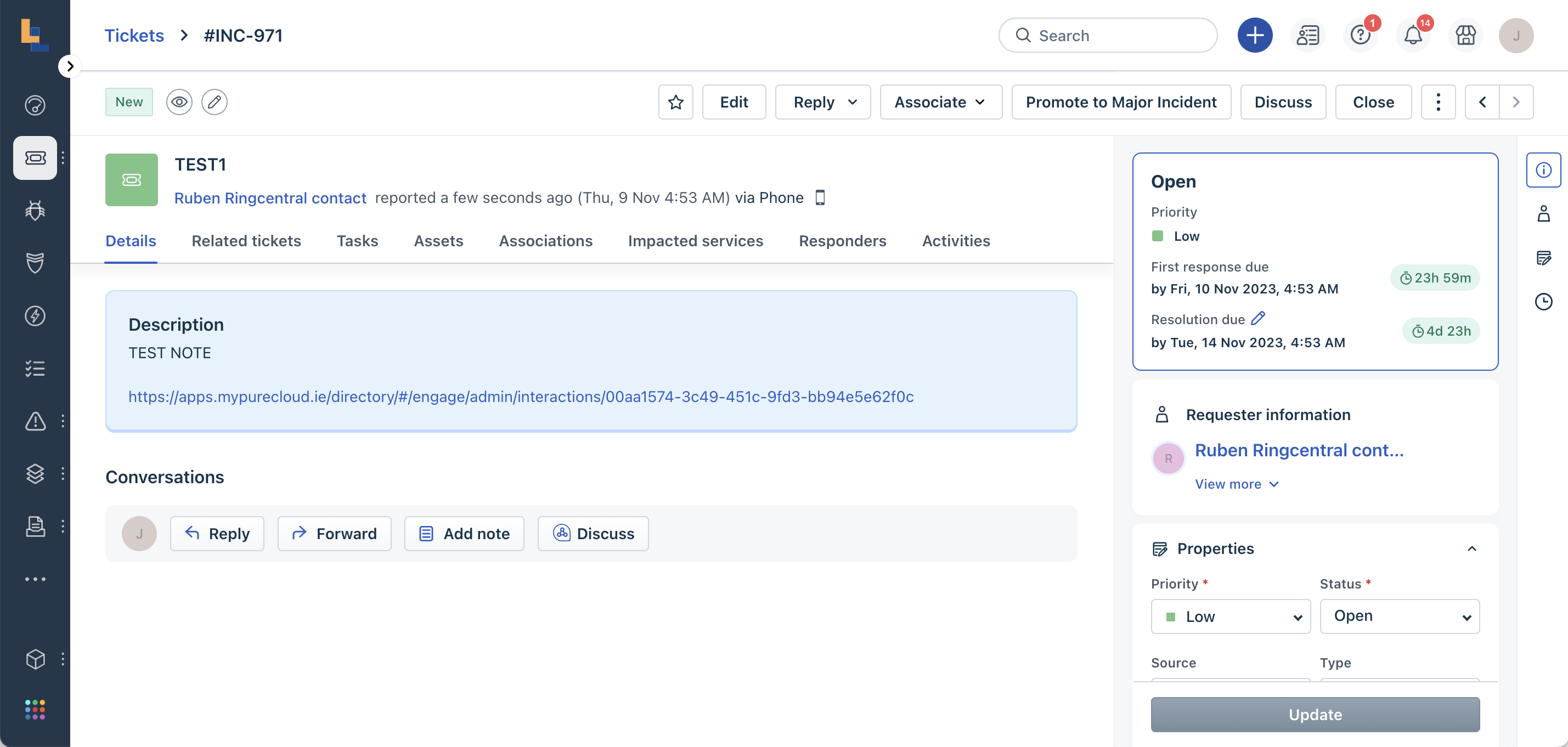
Task: Click Promote to Major Incident
Action: (1121, 101)
